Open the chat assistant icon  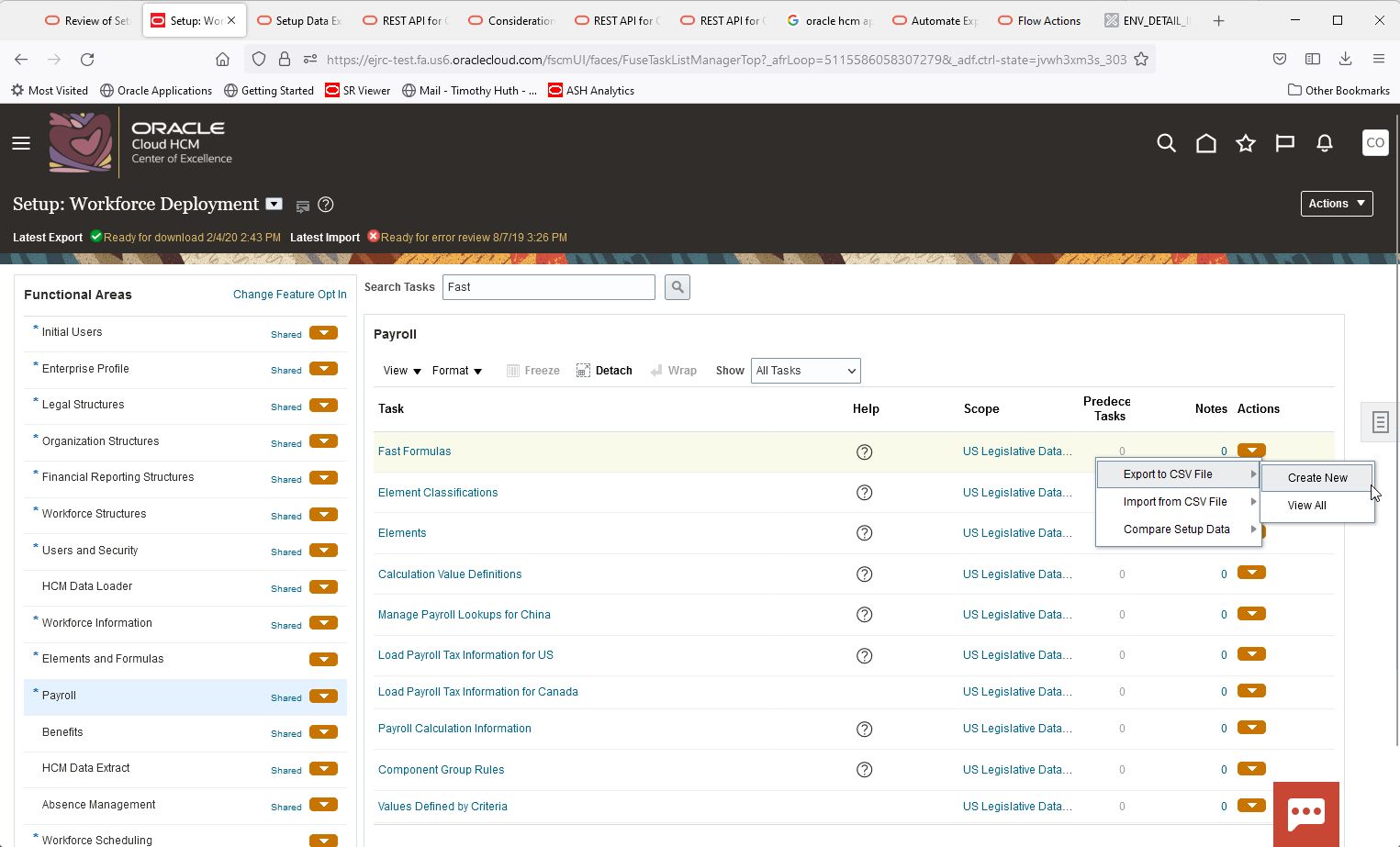pyautogui.click(x=1305, y=813)
